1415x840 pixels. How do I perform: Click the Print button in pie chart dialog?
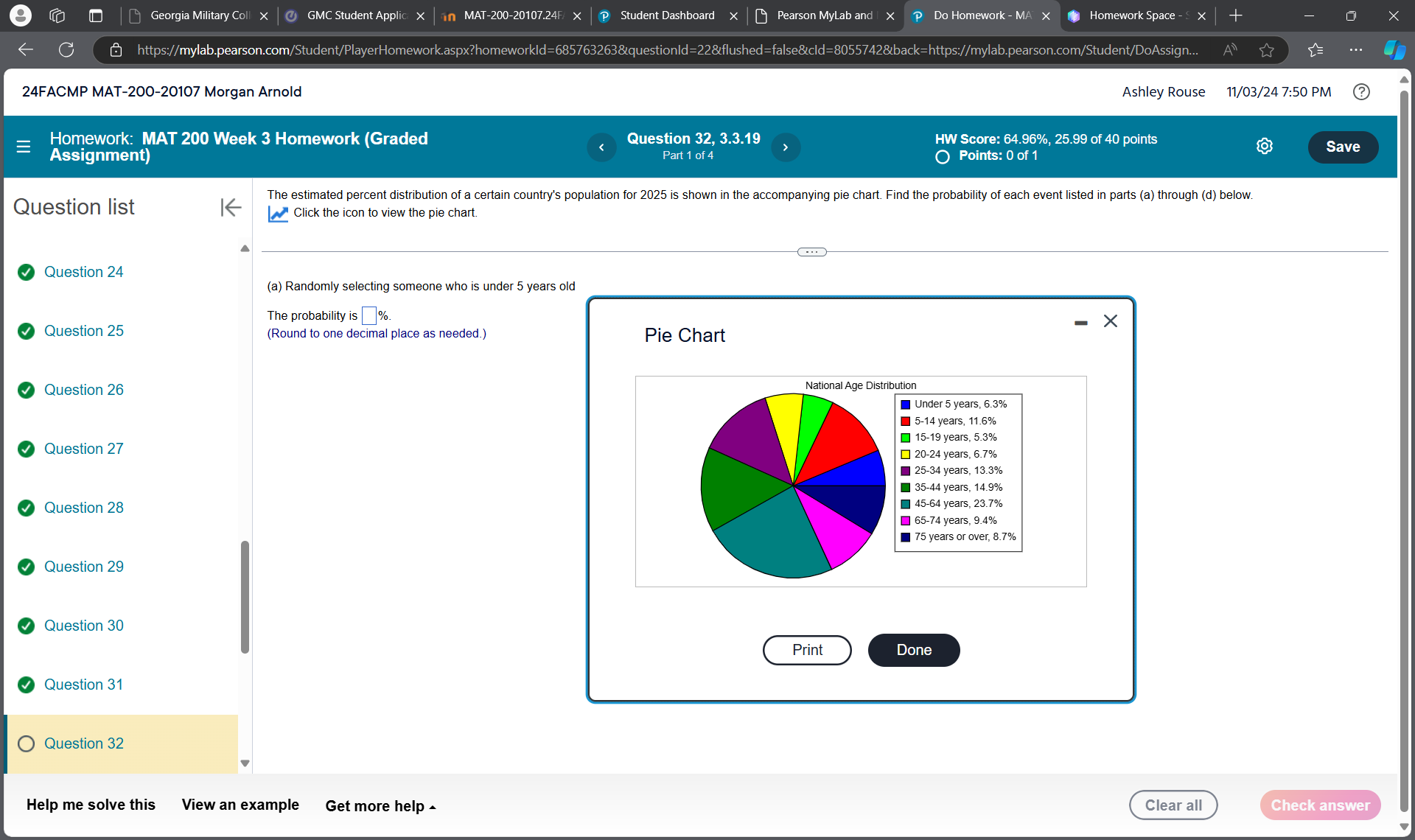(x=807, y=650)
